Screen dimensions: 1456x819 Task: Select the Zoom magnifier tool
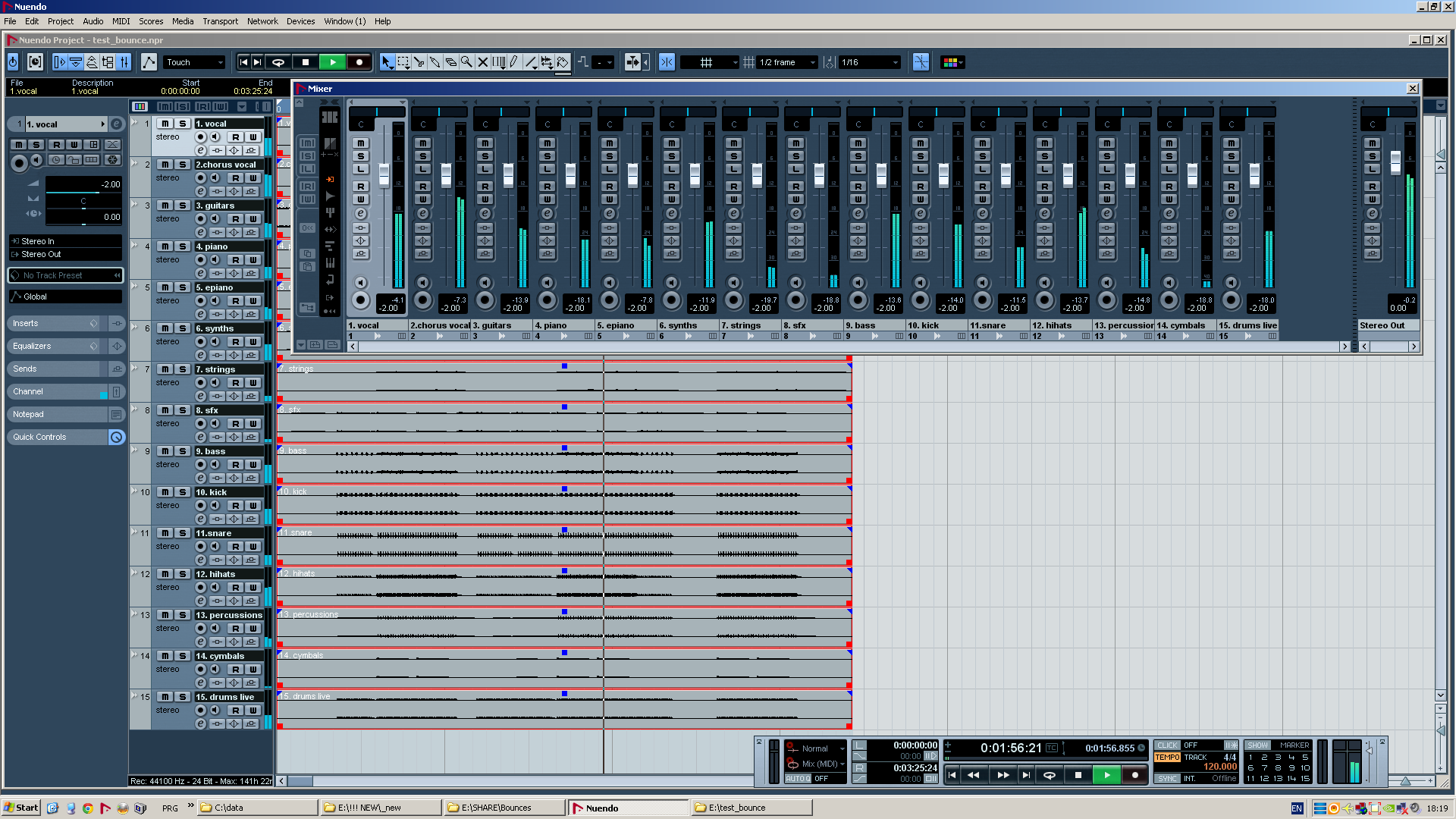[467, 62]
